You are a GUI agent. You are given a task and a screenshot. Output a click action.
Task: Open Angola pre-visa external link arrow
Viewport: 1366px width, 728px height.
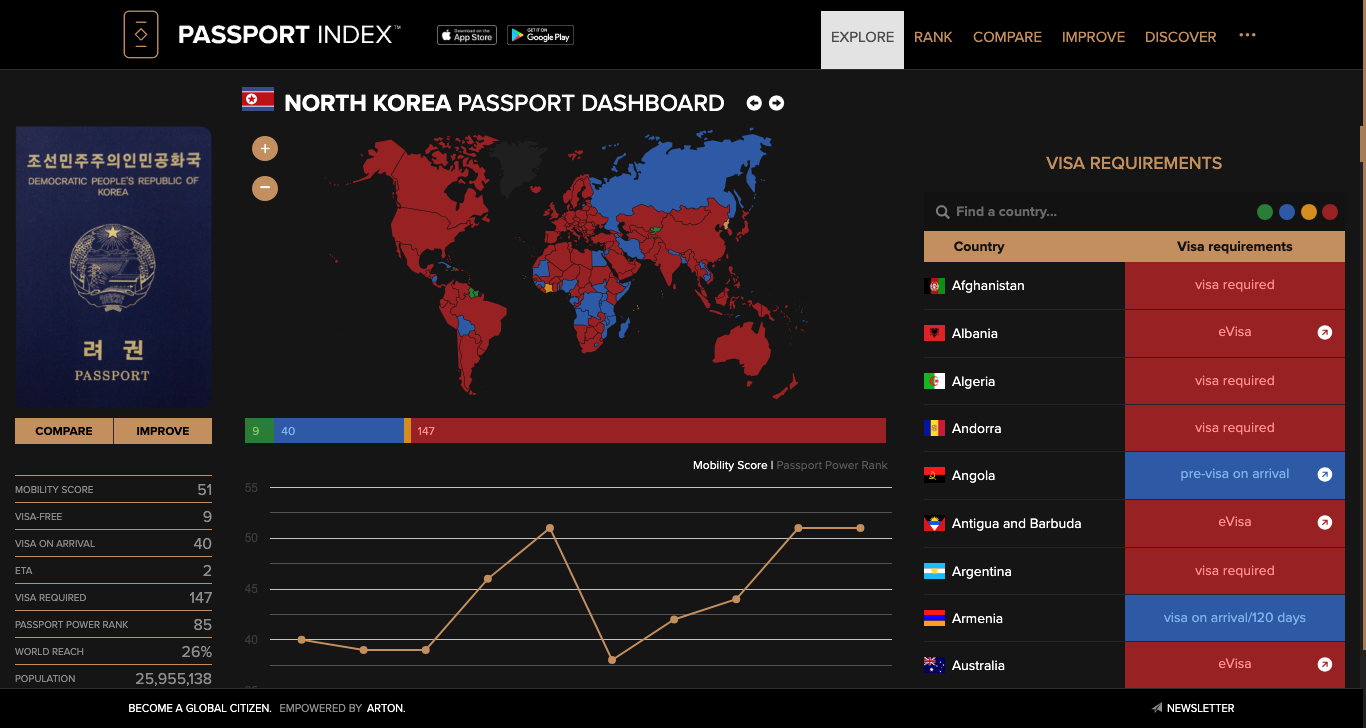coord(1325,475)
